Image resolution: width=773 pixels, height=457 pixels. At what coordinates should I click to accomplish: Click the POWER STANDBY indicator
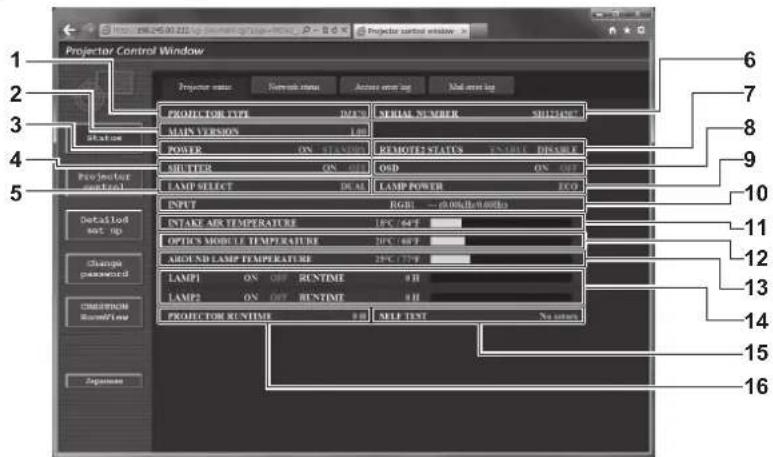[x=344, y=149]
